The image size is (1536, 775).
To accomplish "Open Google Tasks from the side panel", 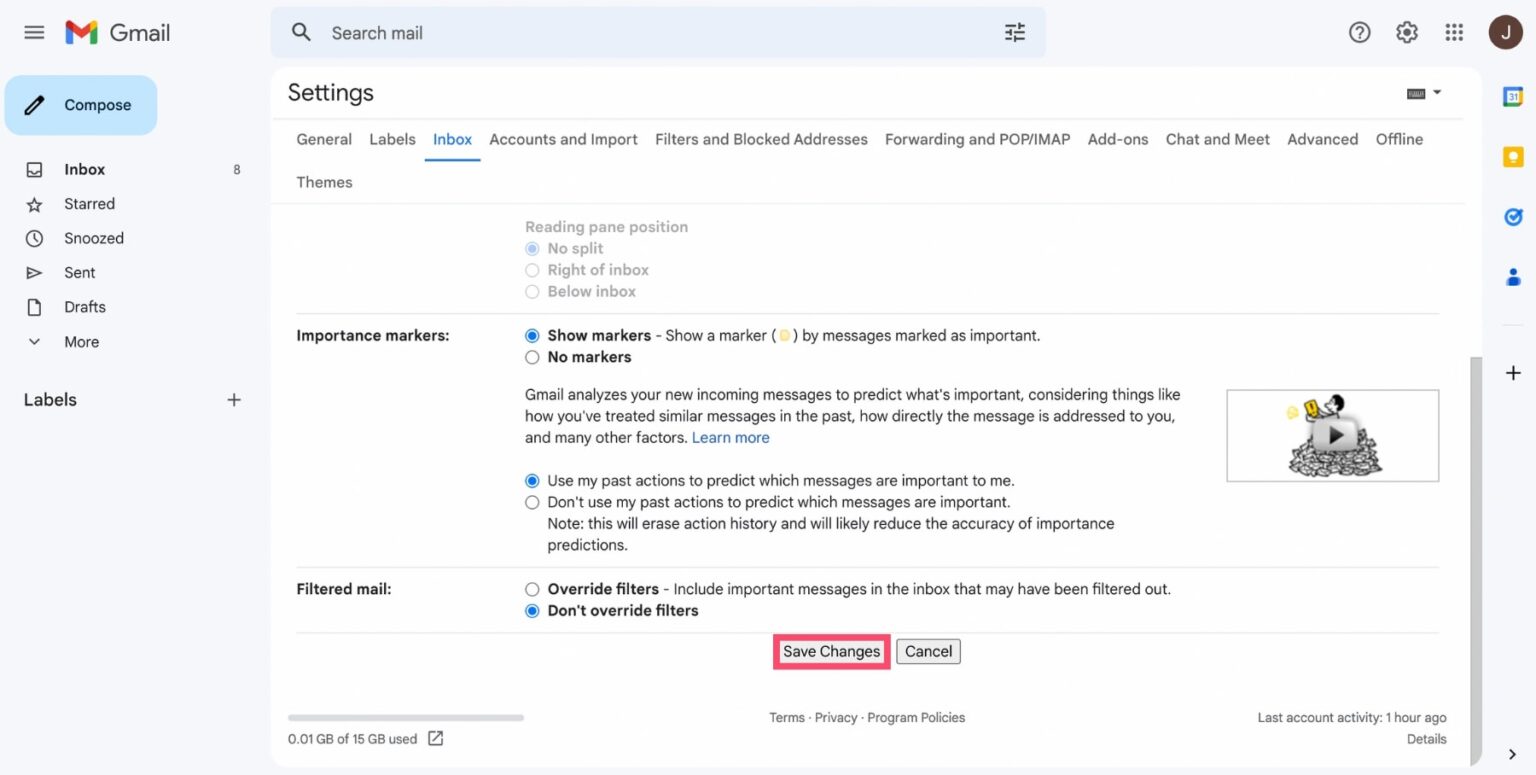I will point(1512,216).
